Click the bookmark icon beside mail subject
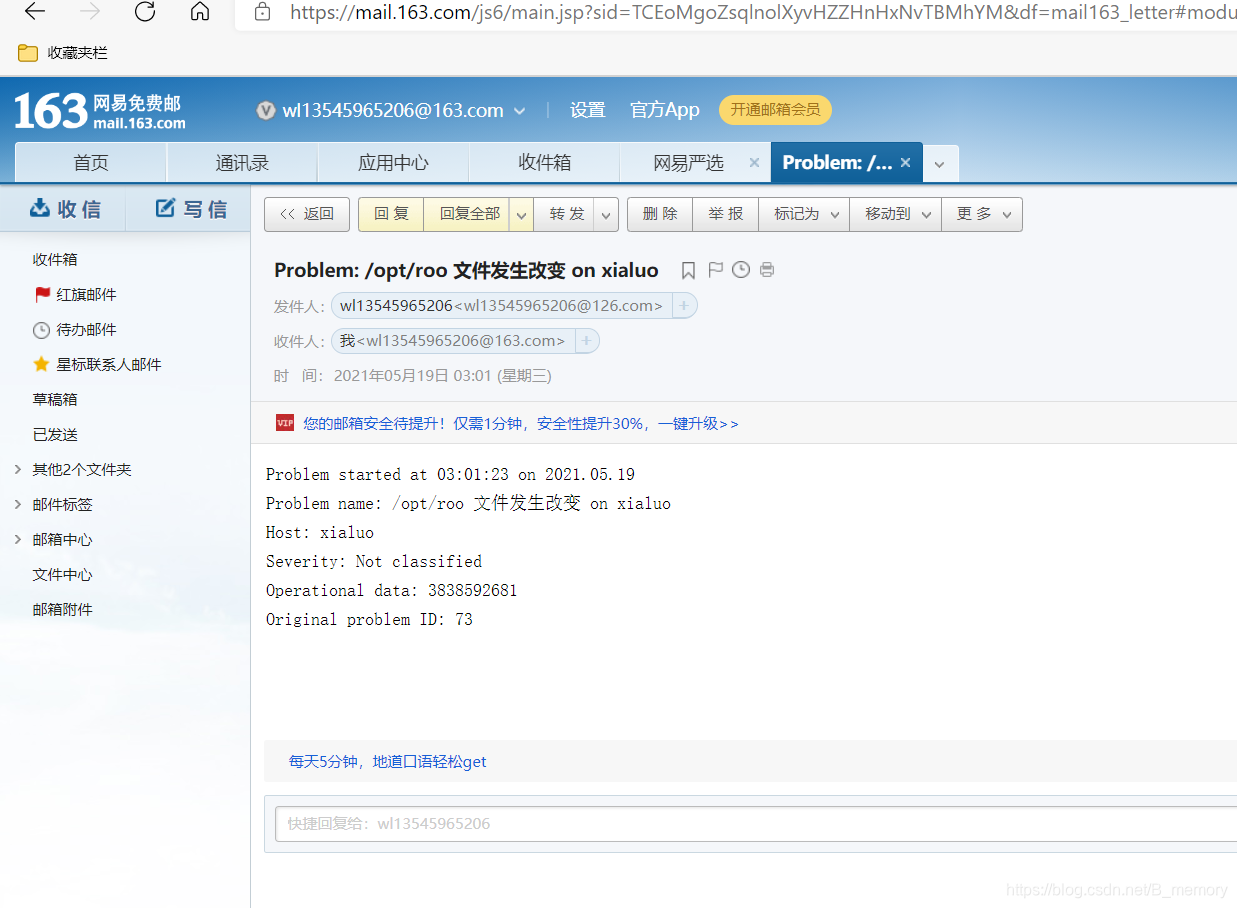Image resolution: width=1237 pixels, height=908 pixels. [x=688, y=270]
